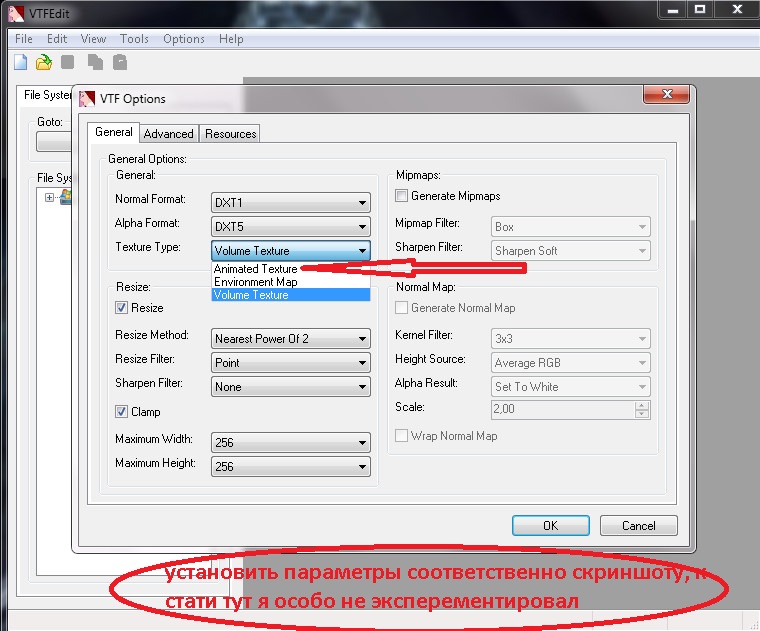Open the Alpha Format DXT5 dropdown
This screenshot has width=760, height=631.
[x=291, y=226]
